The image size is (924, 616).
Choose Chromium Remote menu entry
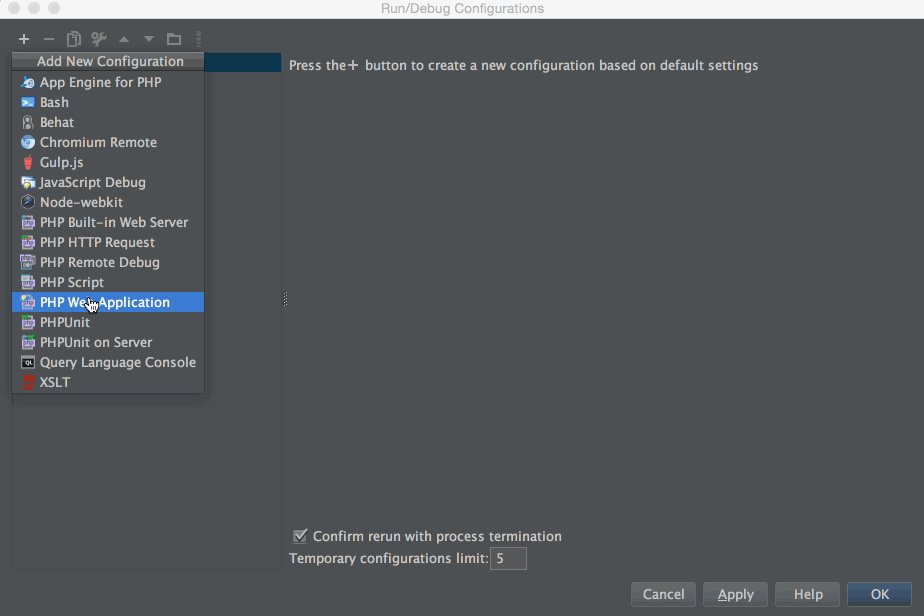108,143
